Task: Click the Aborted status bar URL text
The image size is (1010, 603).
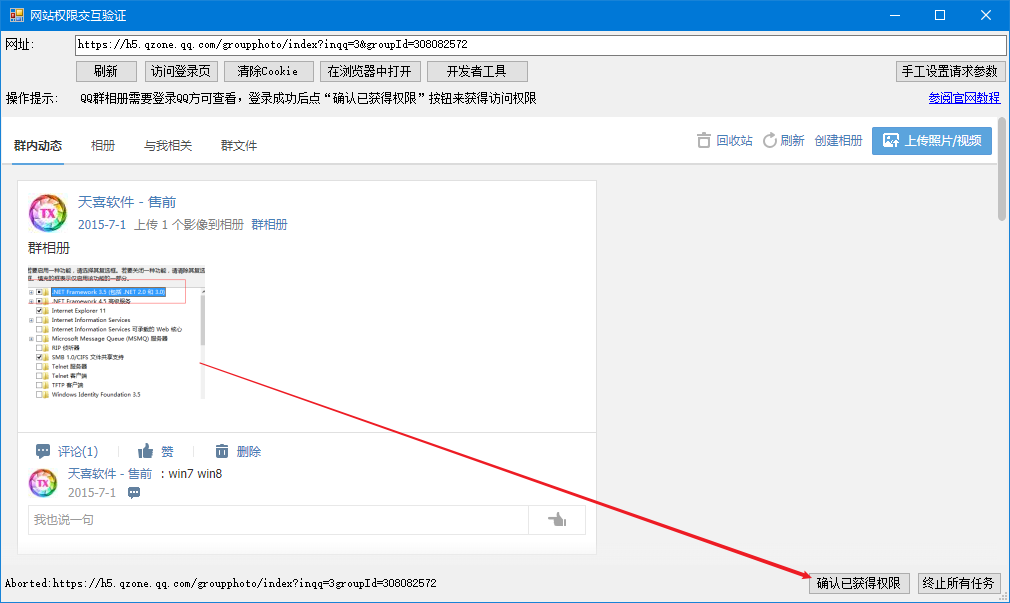Action: pos(220,583)
